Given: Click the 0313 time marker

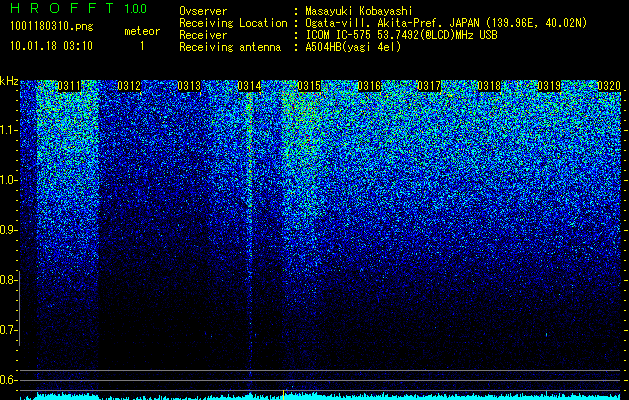Looking at the screenshot, I should (x=189, y=86).
